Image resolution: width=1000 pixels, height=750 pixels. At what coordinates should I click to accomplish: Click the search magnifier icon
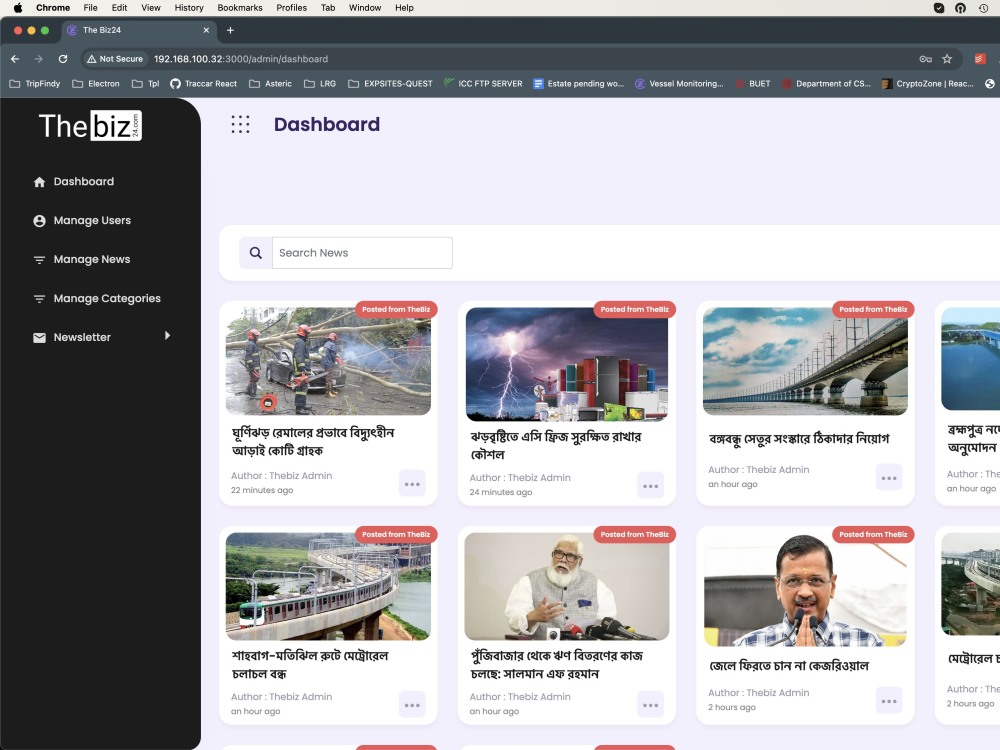(x=256, y=253)
